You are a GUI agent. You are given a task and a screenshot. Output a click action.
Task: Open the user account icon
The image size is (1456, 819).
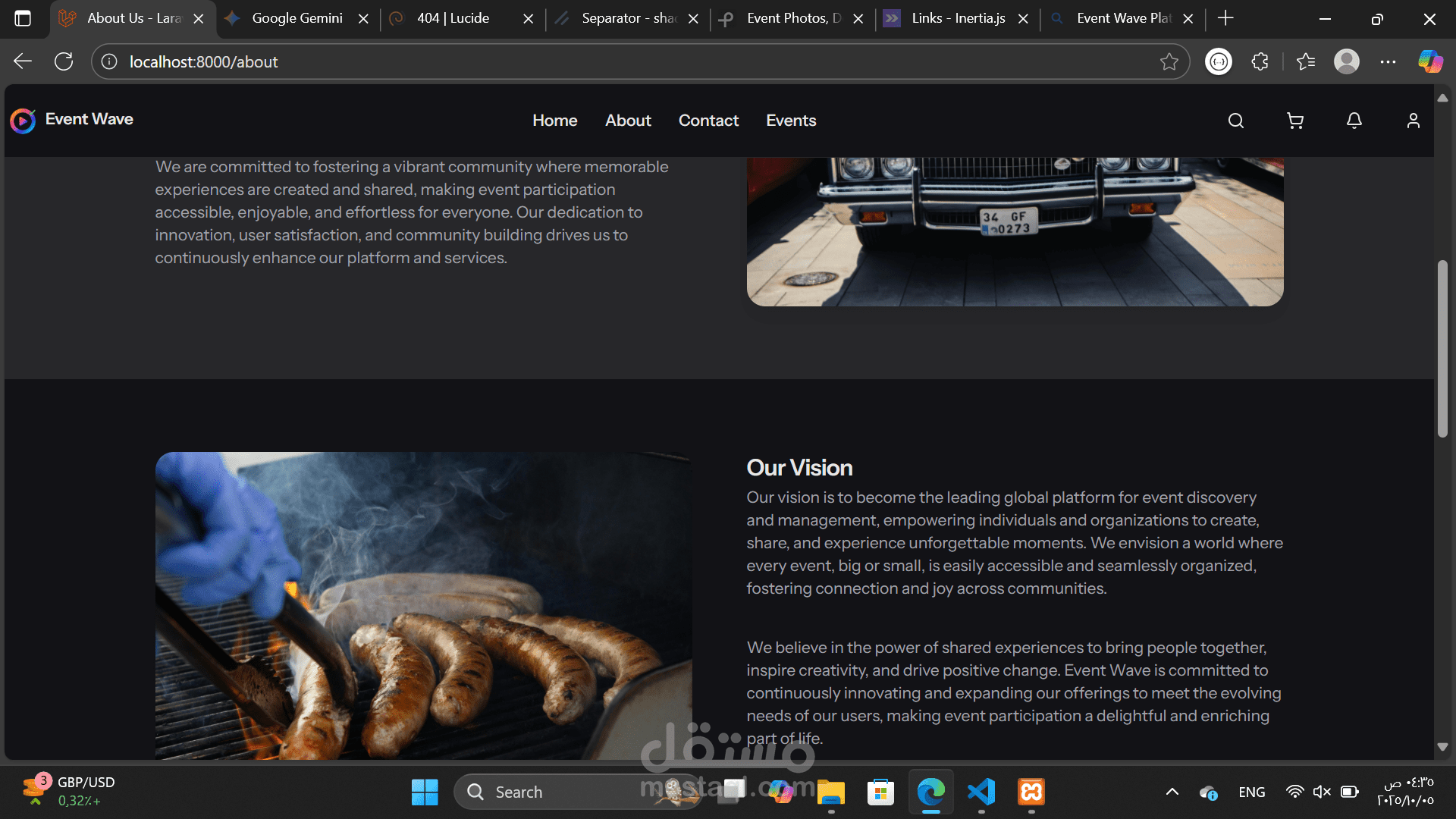tap(1413, 121)
